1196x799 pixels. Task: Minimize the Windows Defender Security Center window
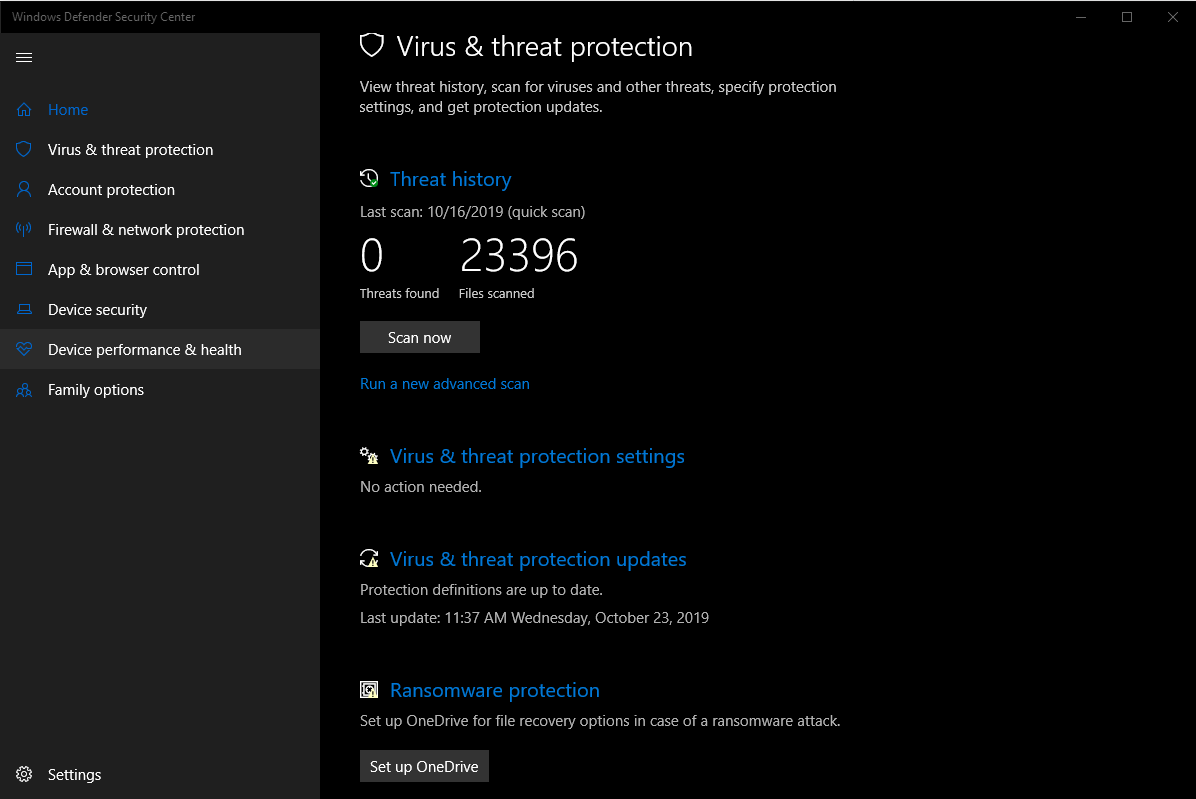pyautogui.click(x=1081, y=17)
